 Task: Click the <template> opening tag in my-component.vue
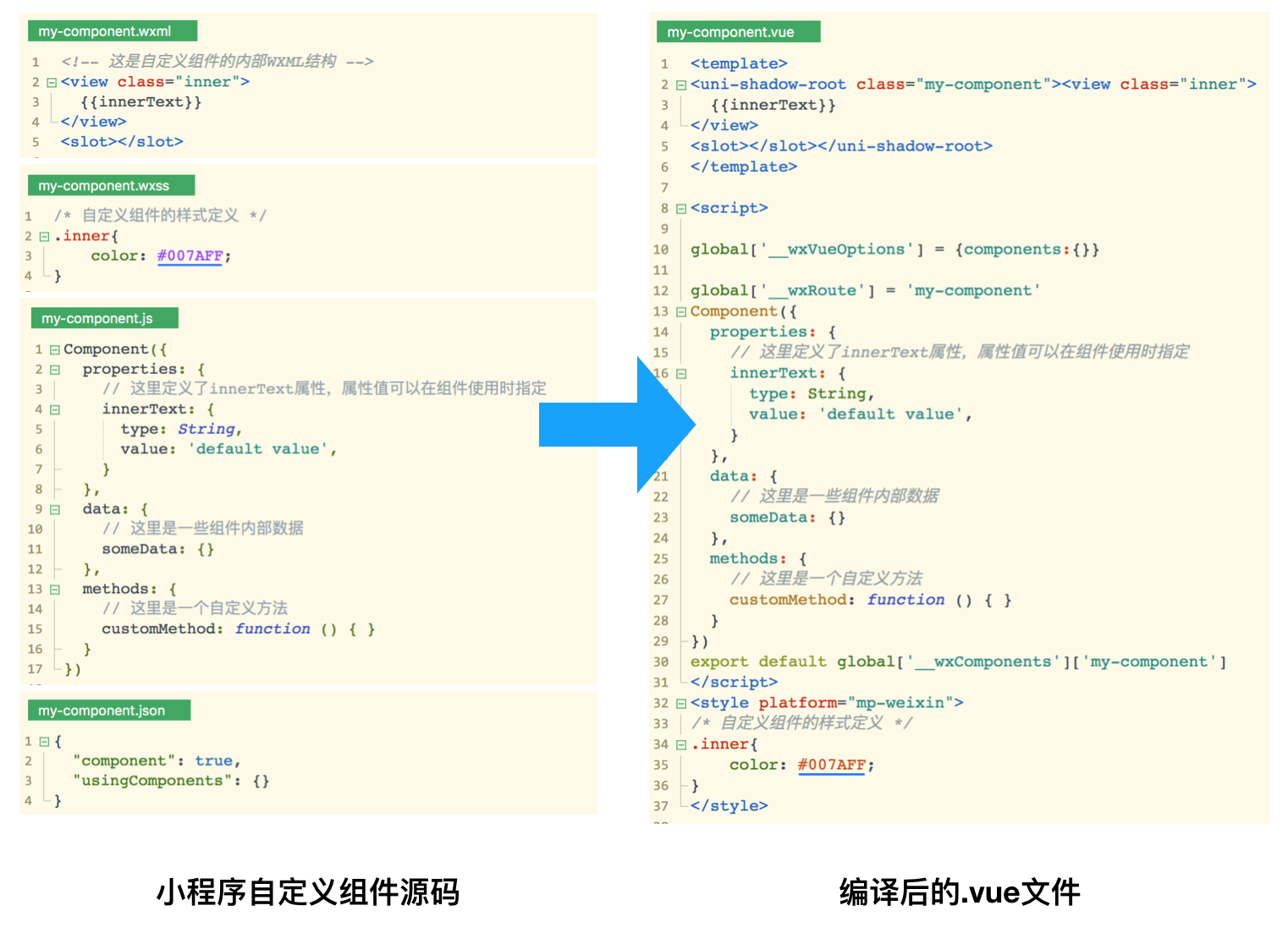pos(739,63)
